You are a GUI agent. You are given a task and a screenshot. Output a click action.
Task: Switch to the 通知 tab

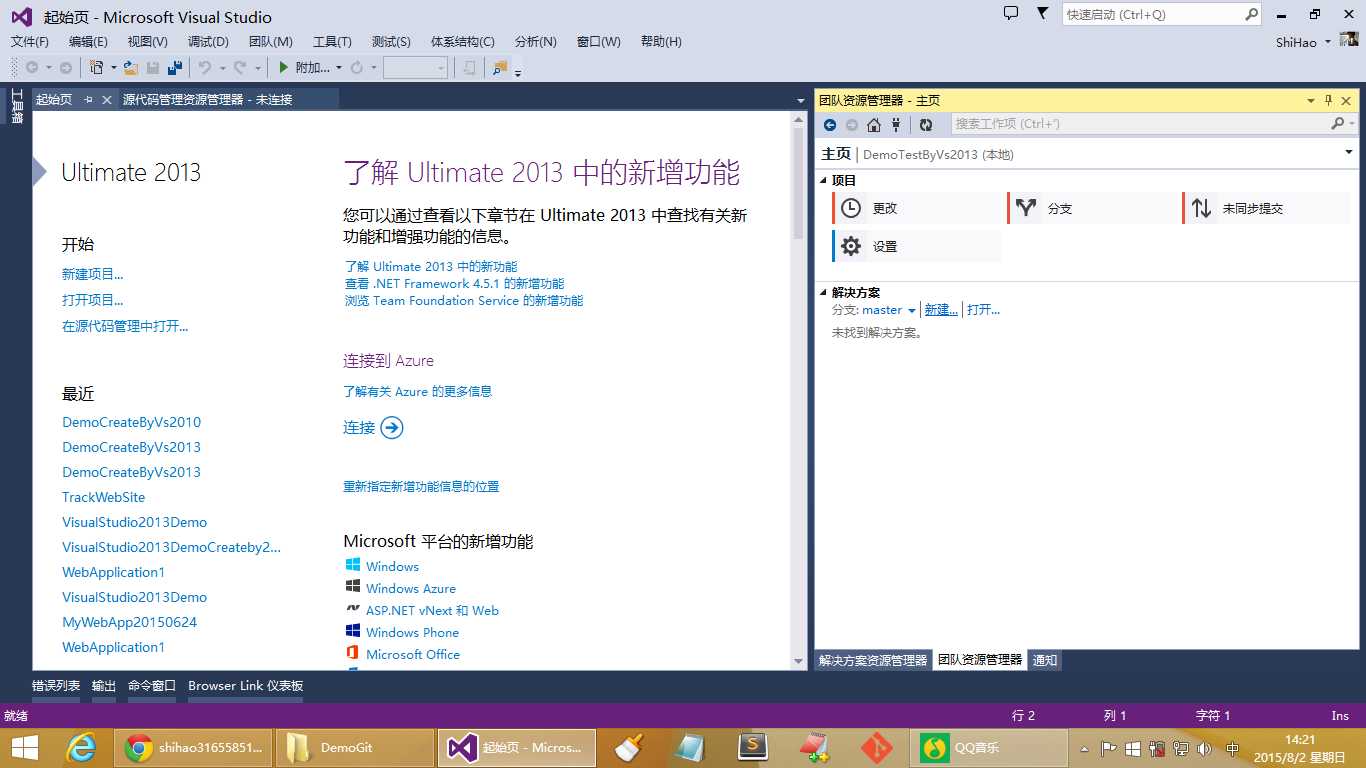click(x=1045, y=661)
